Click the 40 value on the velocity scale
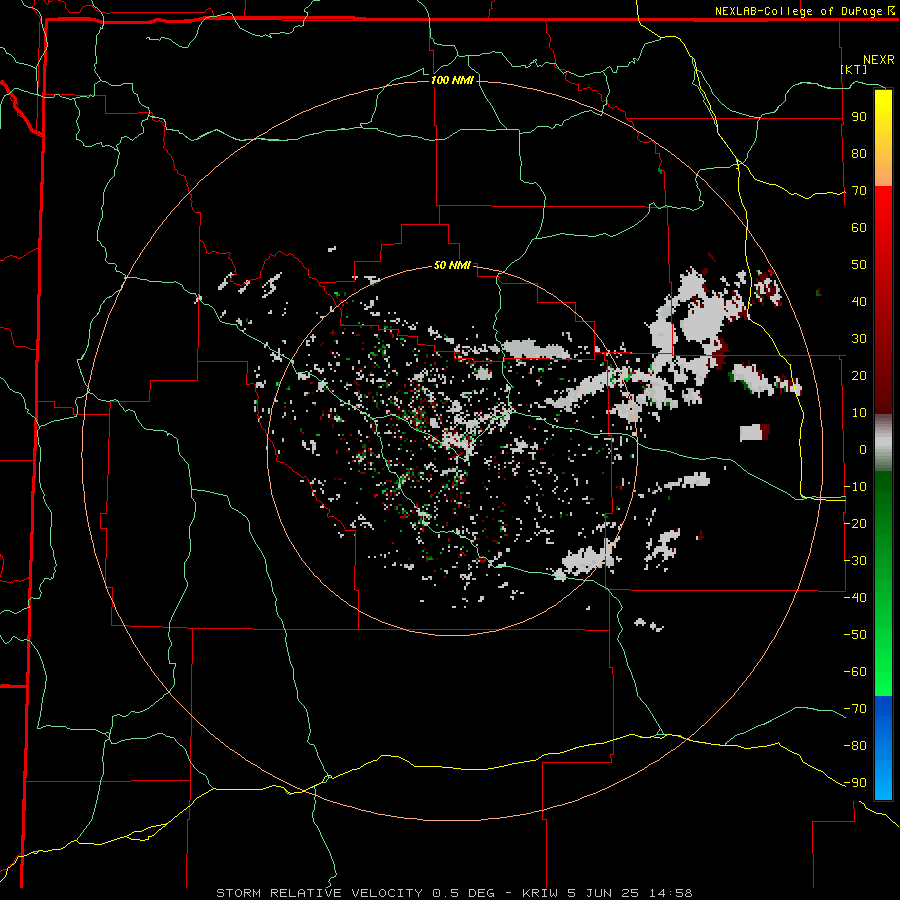The width and height of the screenshot is (900, 900). point(859,301)
